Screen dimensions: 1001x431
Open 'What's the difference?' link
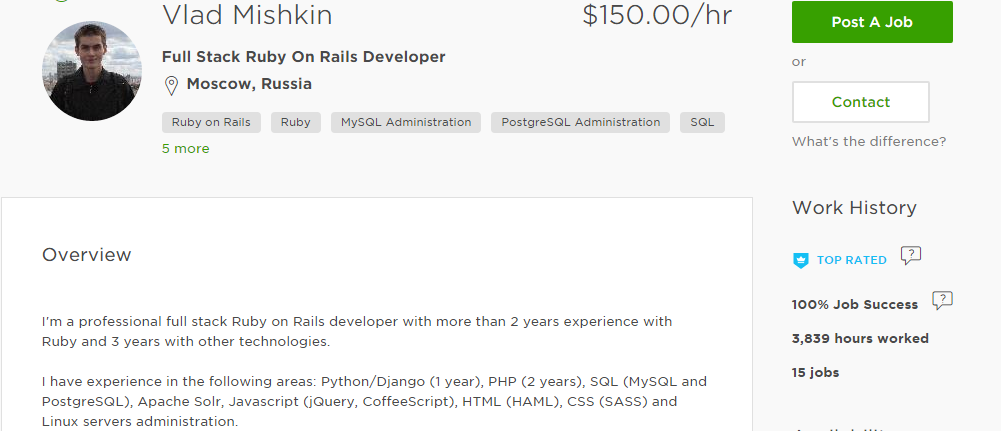869,142
